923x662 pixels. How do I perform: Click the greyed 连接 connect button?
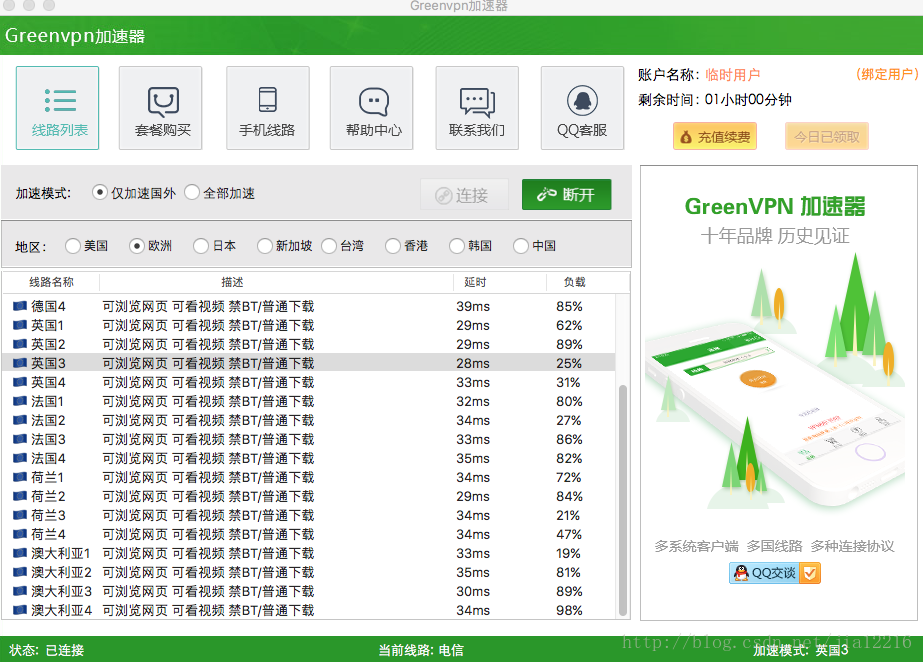coord(464,194)
